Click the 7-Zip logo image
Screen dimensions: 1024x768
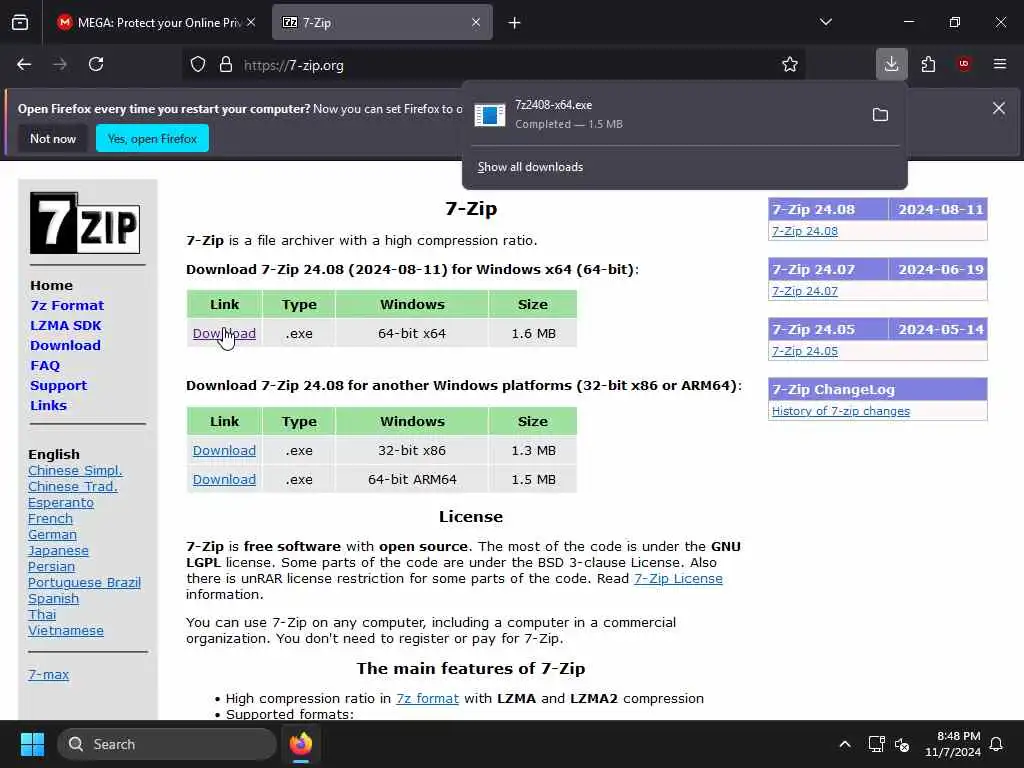85,223
